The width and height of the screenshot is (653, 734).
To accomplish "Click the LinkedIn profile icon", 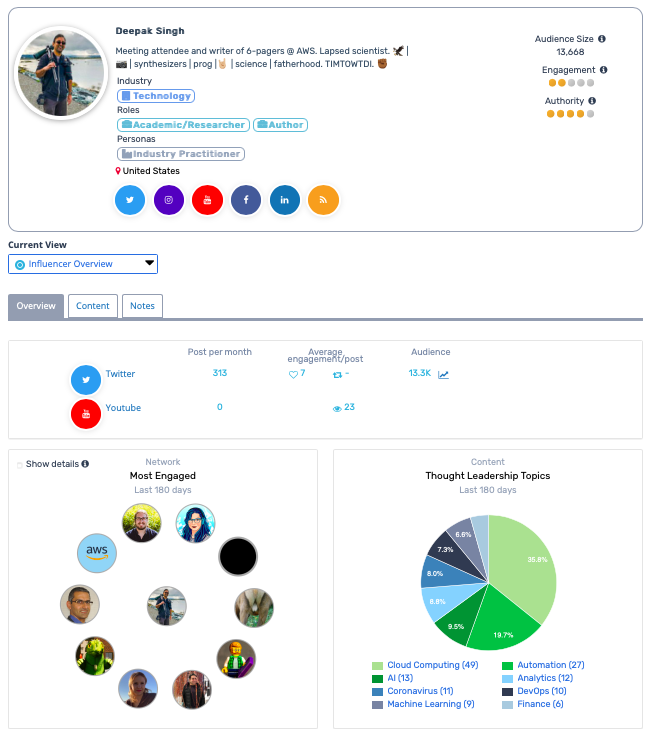I will [x=285, y=200].
